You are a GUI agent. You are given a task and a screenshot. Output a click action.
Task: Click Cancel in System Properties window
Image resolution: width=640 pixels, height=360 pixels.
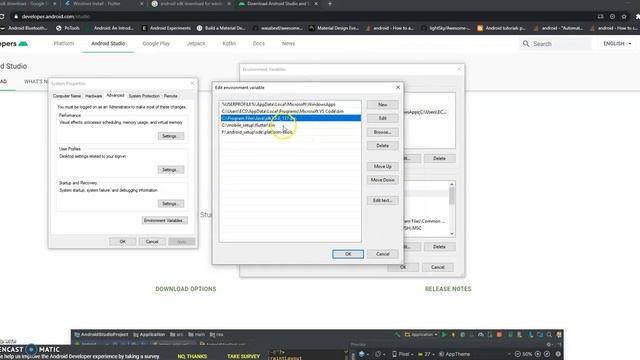[x=152, y=242]
